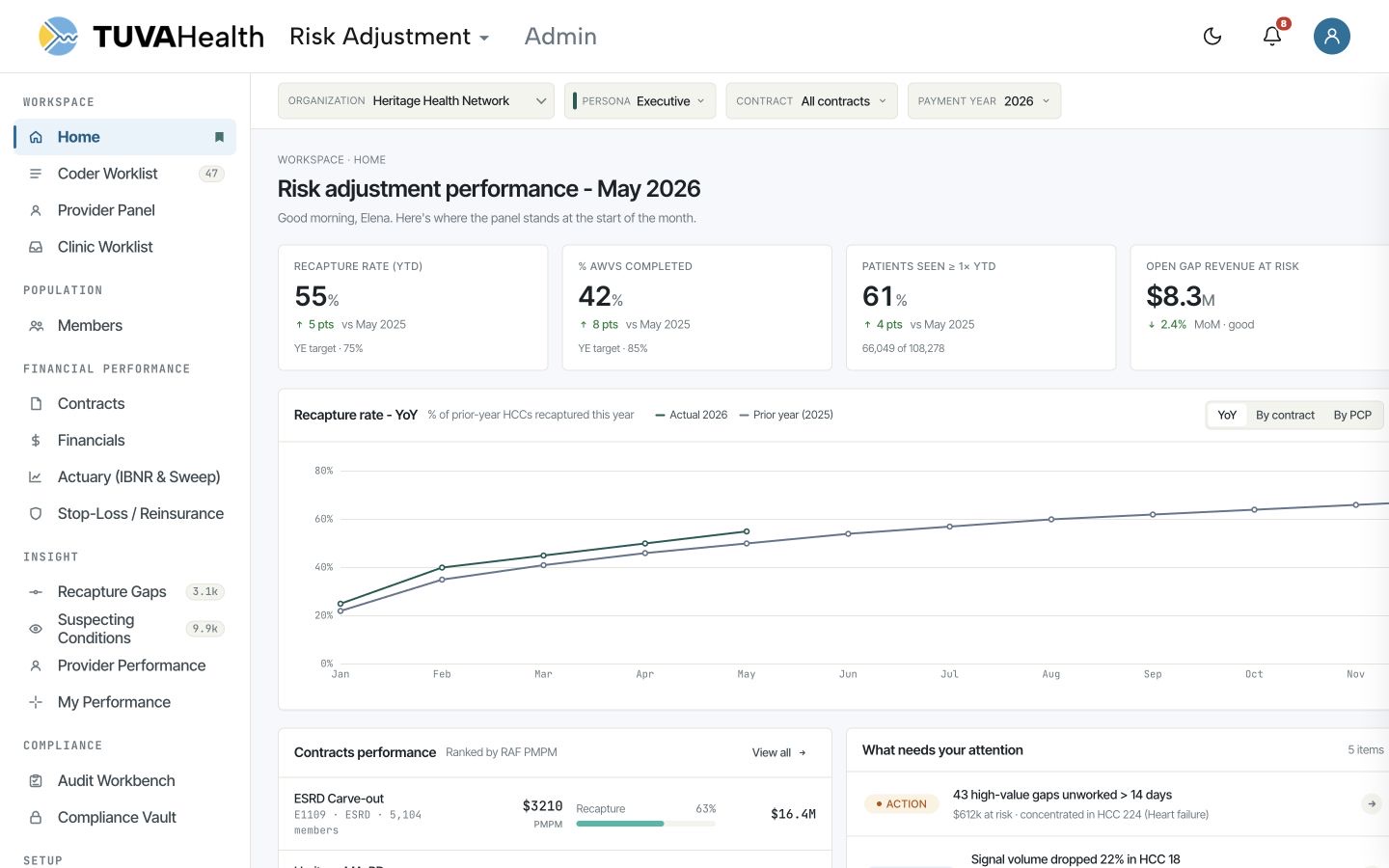This screenshot has width=1389, height=868.
Task: Click the 3.1k badge on Recapture Gaps
Action: tap(204, 592)
